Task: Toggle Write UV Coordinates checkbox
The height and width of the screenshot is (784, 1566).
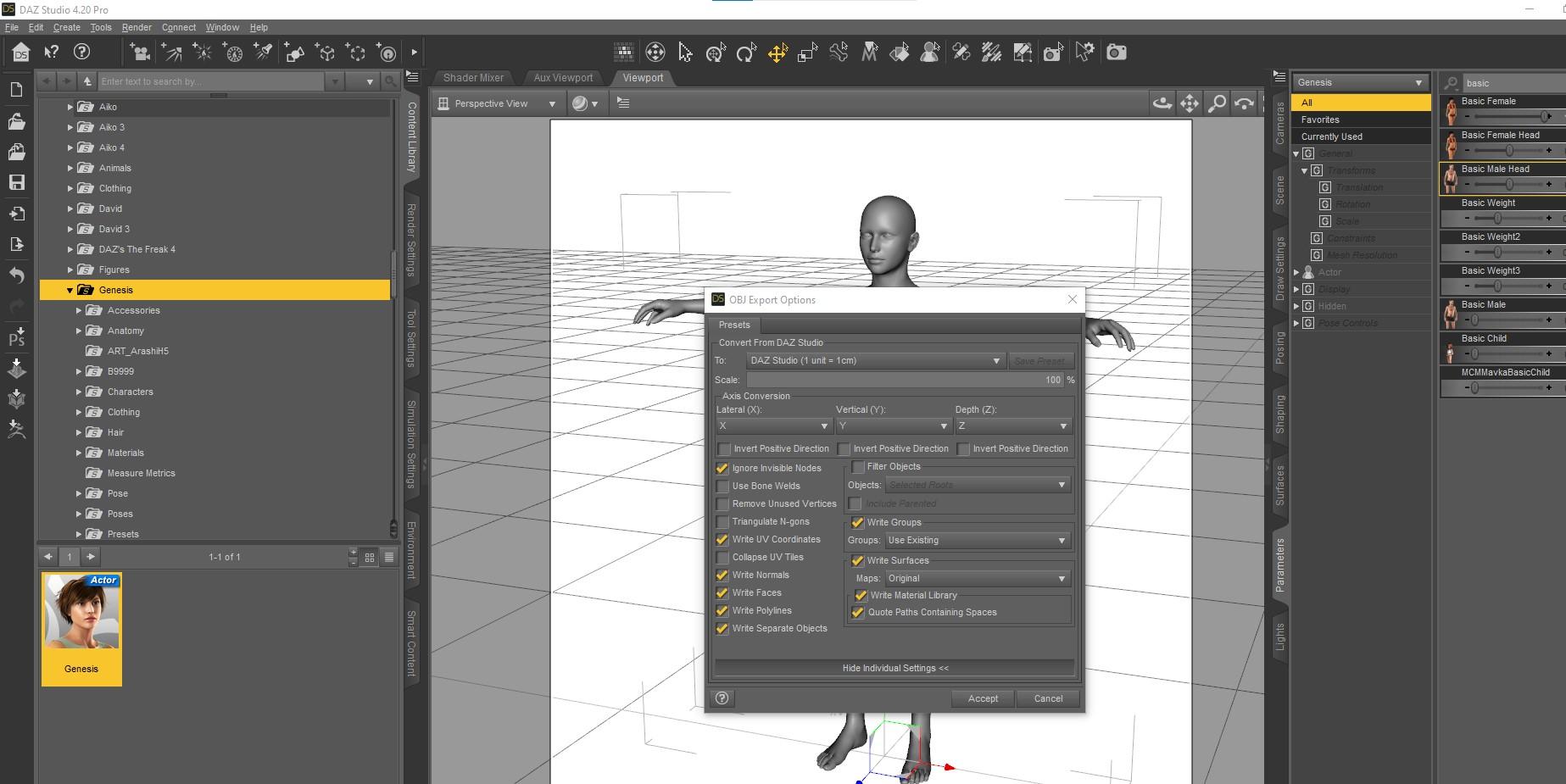Action: coord(722,539)
